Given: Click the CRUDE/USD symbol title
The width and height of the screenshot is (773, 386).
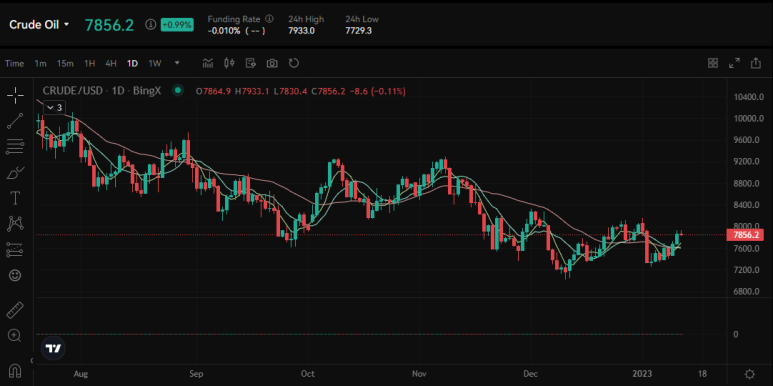Looking at the screenshot, I should (x=102, y=91).
